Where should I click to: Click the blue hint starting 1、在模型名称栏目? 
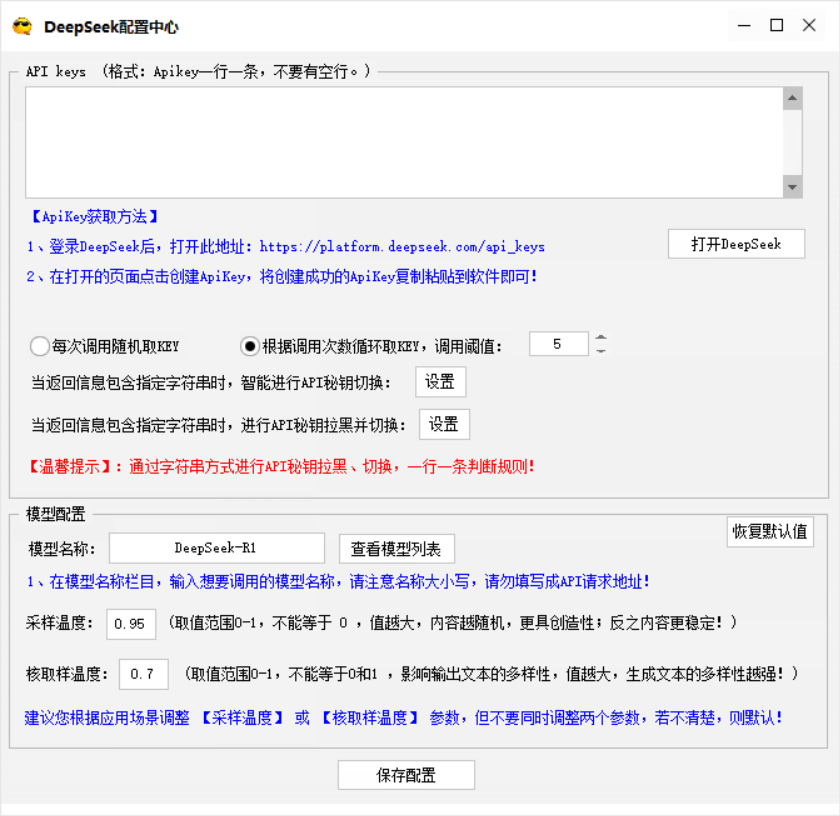coord(339,582)
